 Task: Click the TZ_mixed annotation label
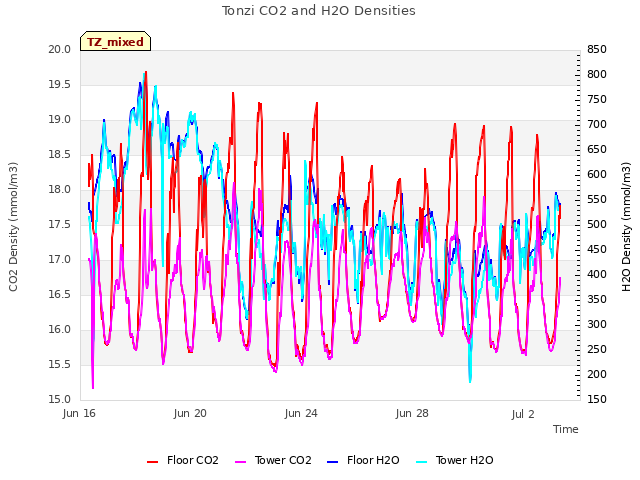tap(116, 42)
